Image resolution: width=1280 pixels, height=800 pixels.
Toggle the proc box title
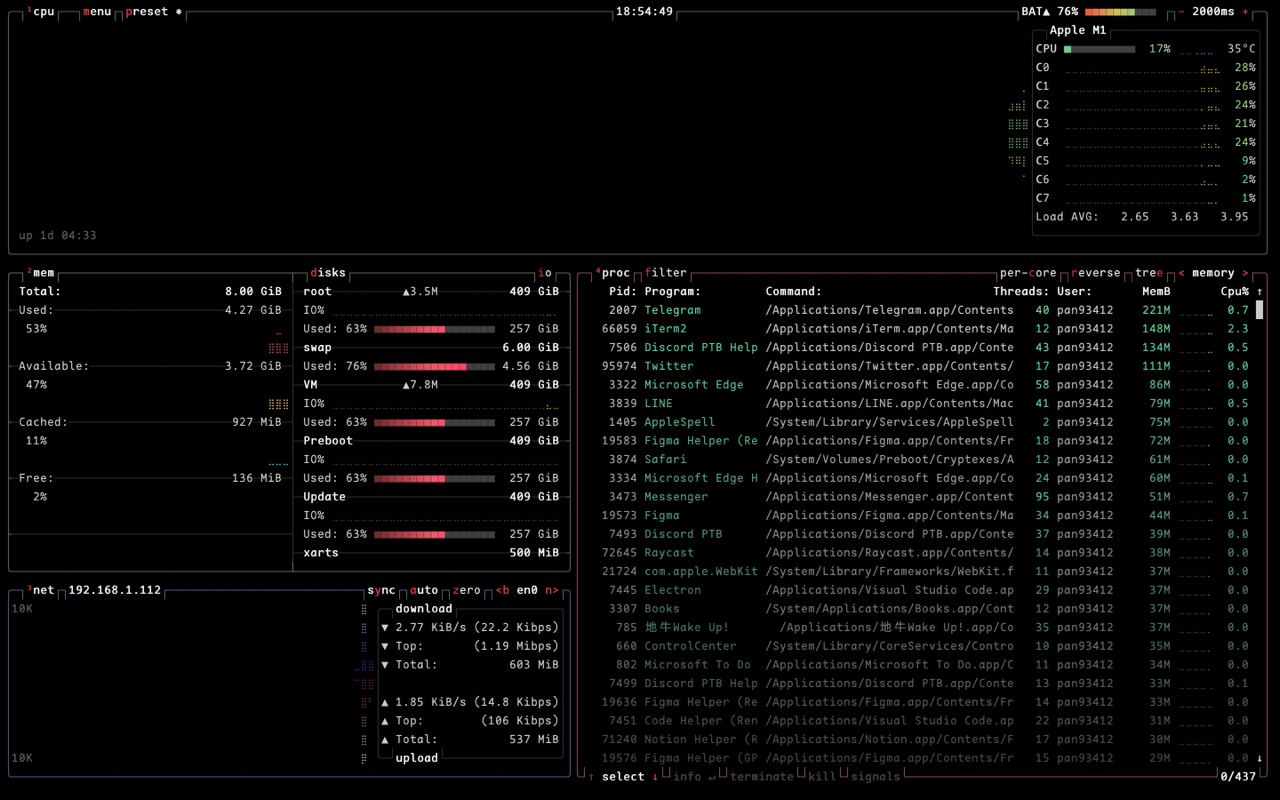(x=613, y=273)
